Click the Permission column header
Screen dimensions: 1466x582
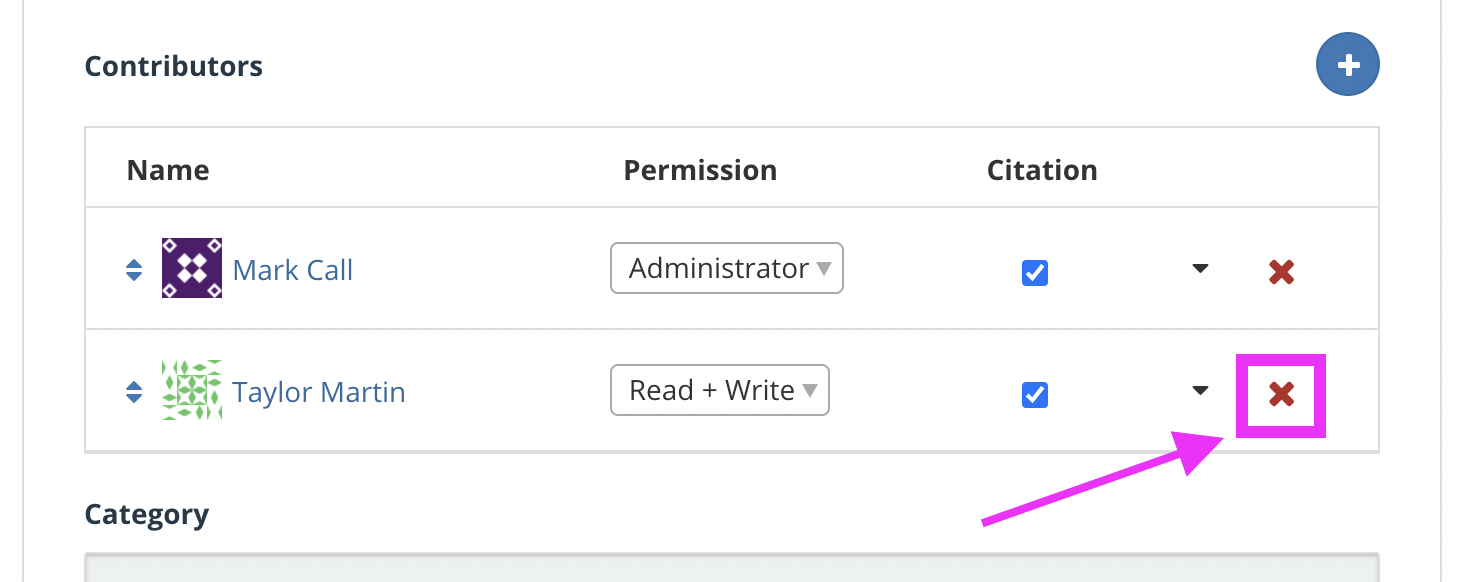point(700,170)
